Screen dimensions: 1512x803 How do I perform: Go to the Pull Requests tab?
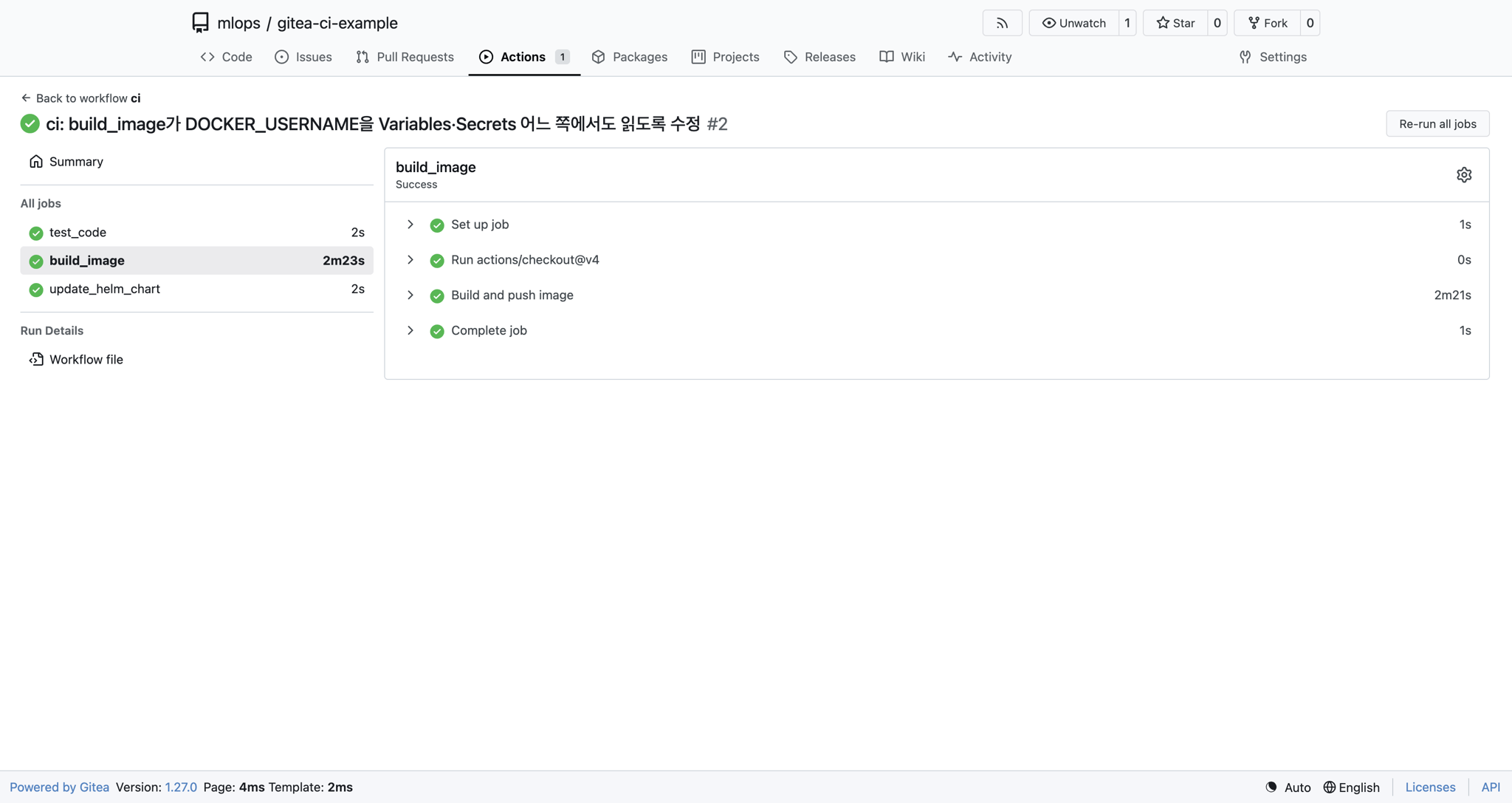coord(405,57)
